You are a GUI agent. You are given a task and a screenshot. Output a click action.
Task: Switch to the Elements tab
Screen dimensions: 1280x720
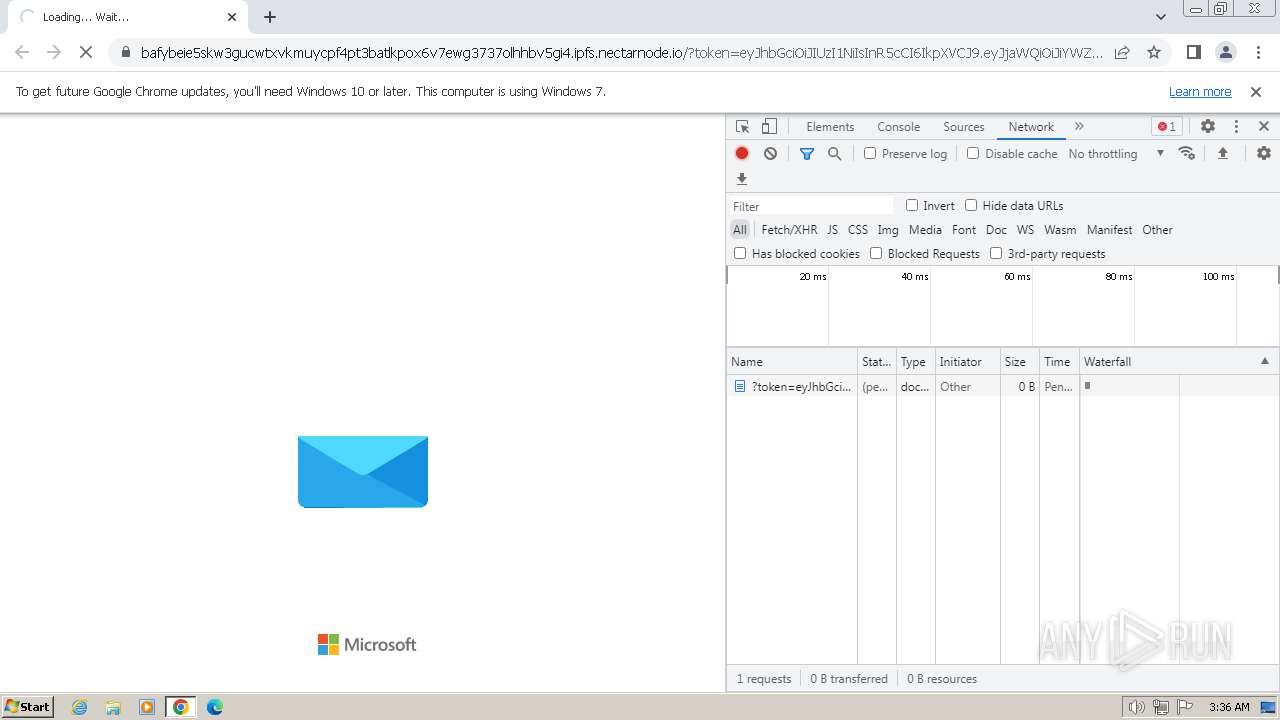[x=830, y=127]
